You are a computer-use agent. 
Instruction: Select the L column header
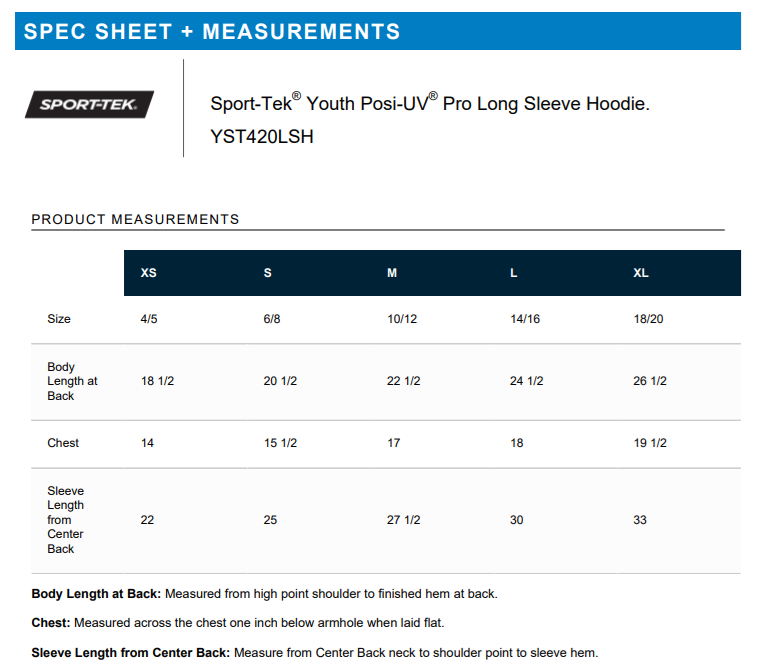point(514,273)
